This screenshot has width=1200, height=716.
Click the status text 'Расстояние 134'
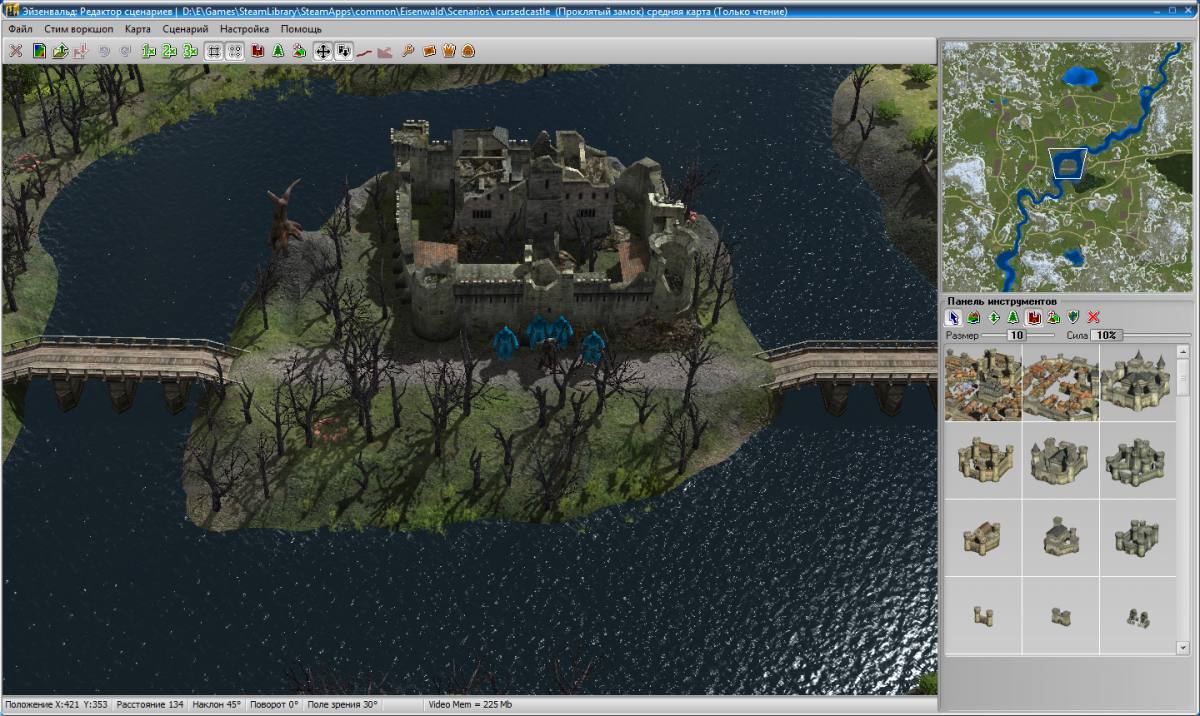(150, 704)
